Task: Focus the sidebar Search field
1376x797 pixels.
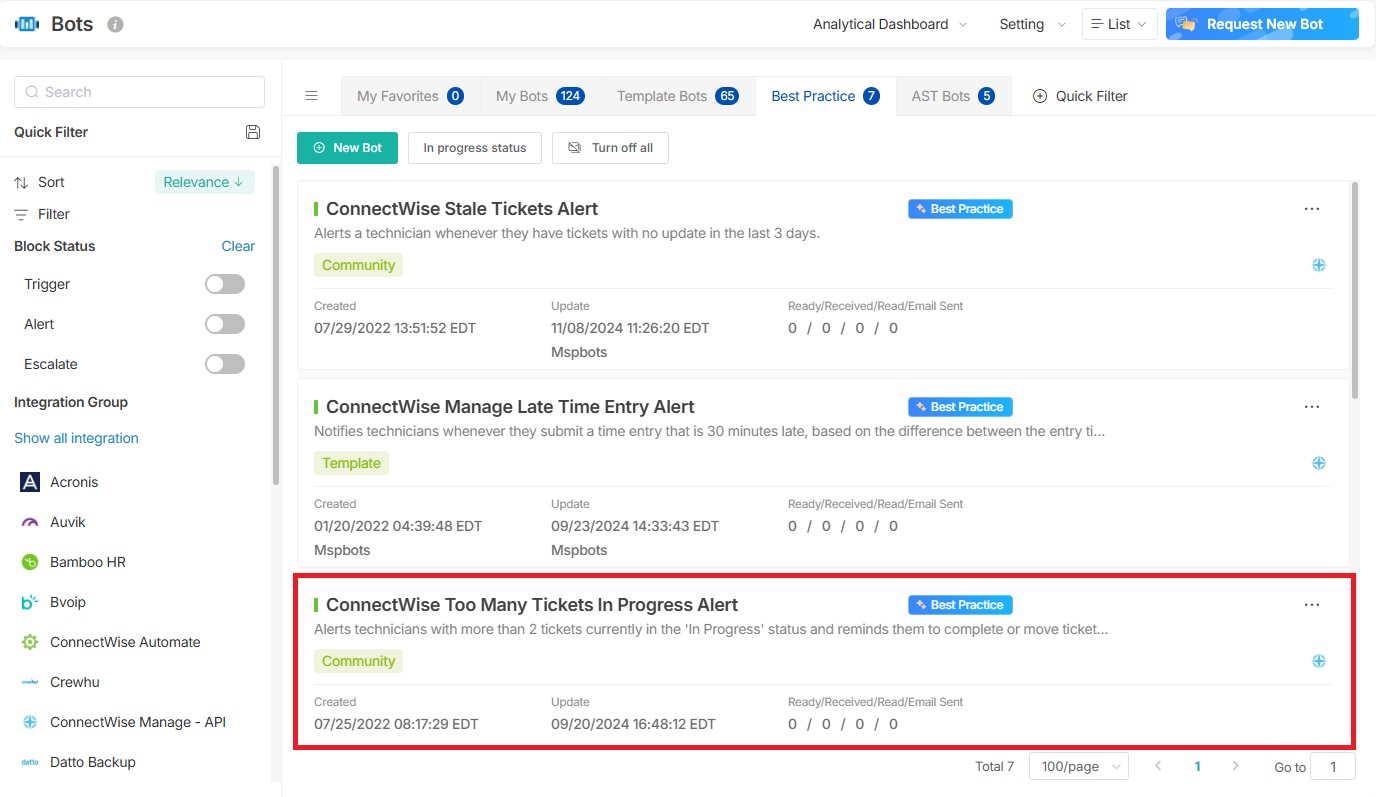Action: coord(140,92)
